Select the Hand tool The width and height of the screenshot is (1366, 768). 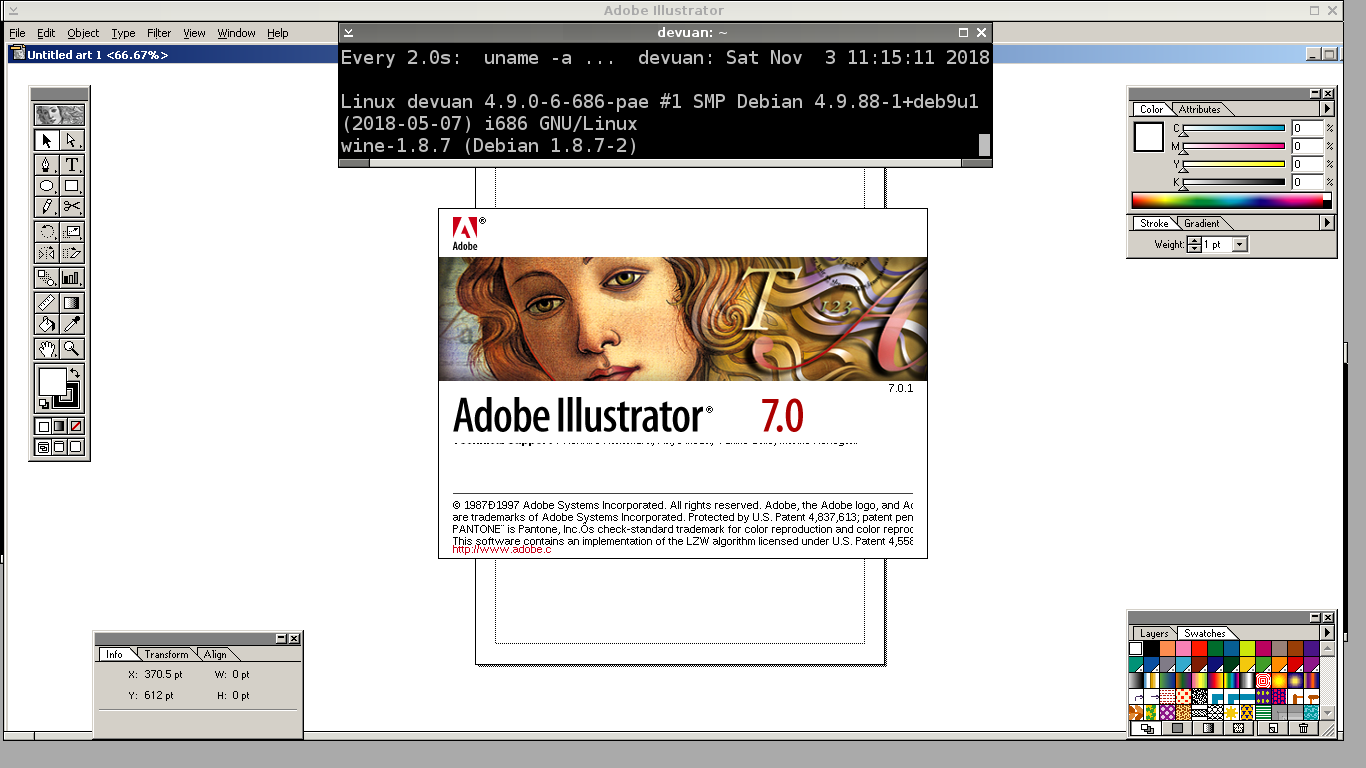tap(46, 348)
